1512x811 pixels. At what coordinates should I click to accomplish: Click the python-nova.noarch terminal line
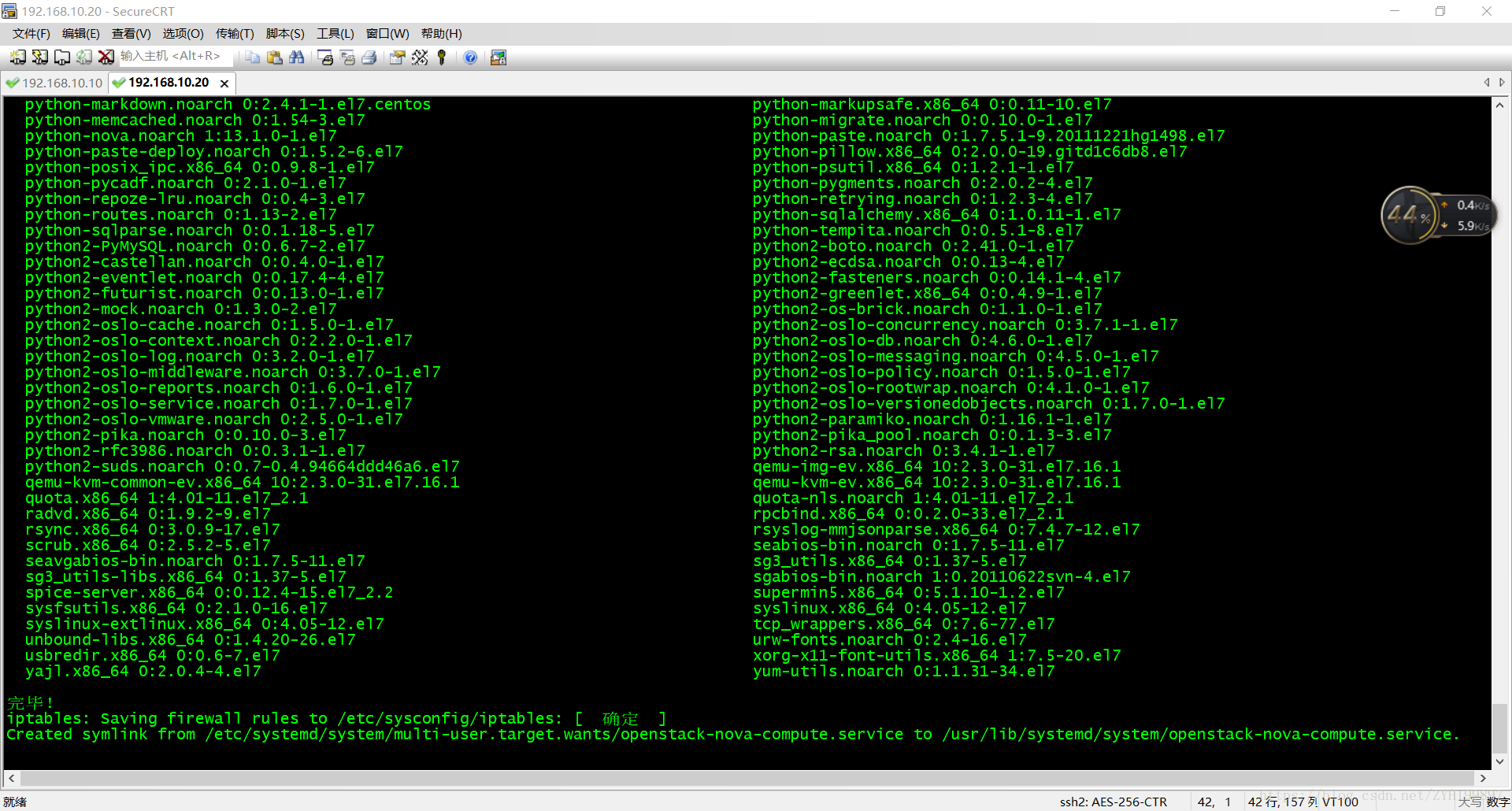(x=180, y=135)
